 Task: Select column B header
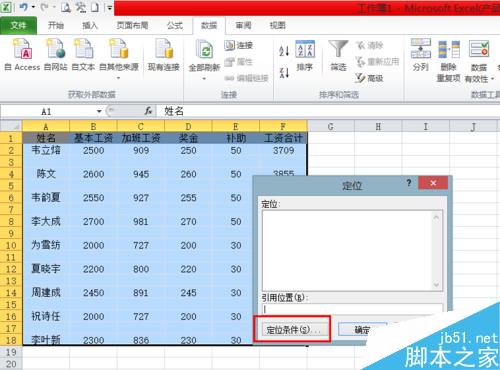93,127
